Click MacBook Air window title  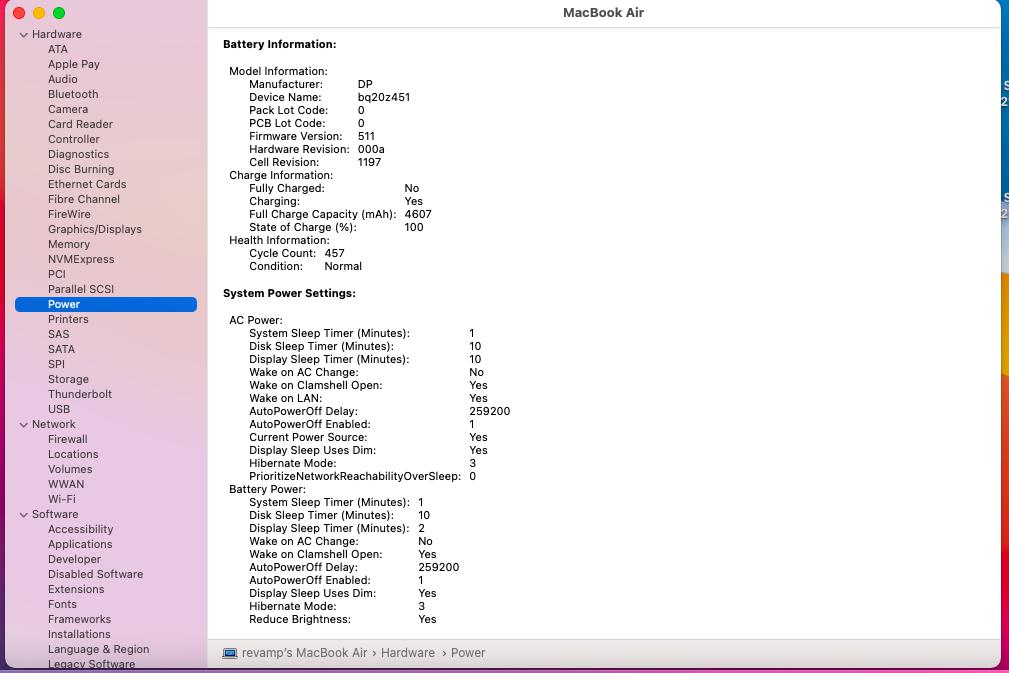click(x=603, y=13)
